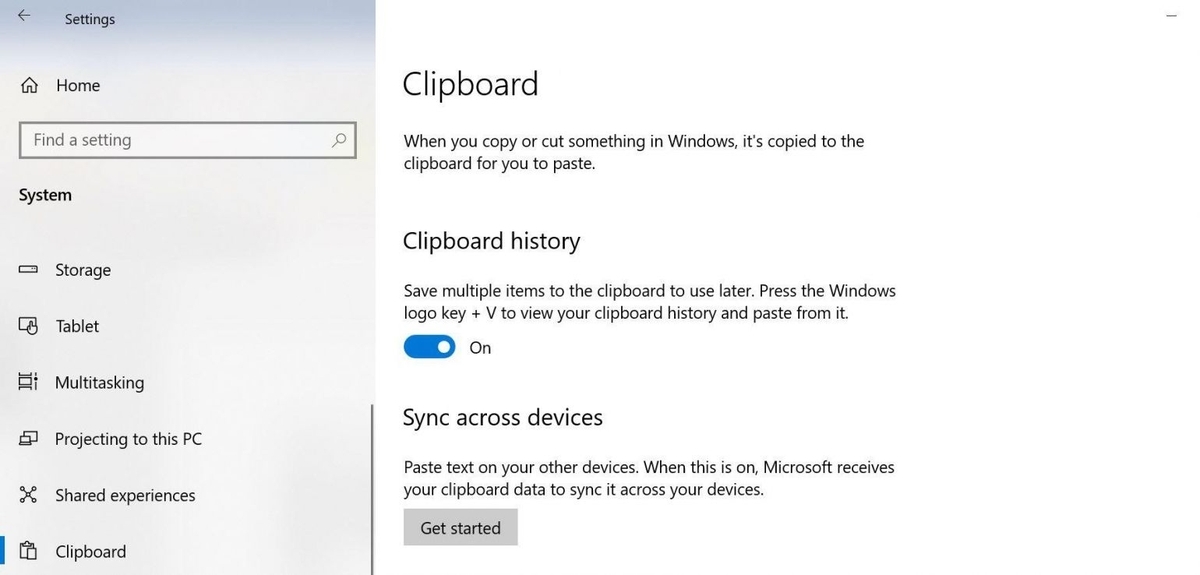This screenshot has height=575, width=1200.
Task: Click the magnifier icon in search box
Action: 339,140
